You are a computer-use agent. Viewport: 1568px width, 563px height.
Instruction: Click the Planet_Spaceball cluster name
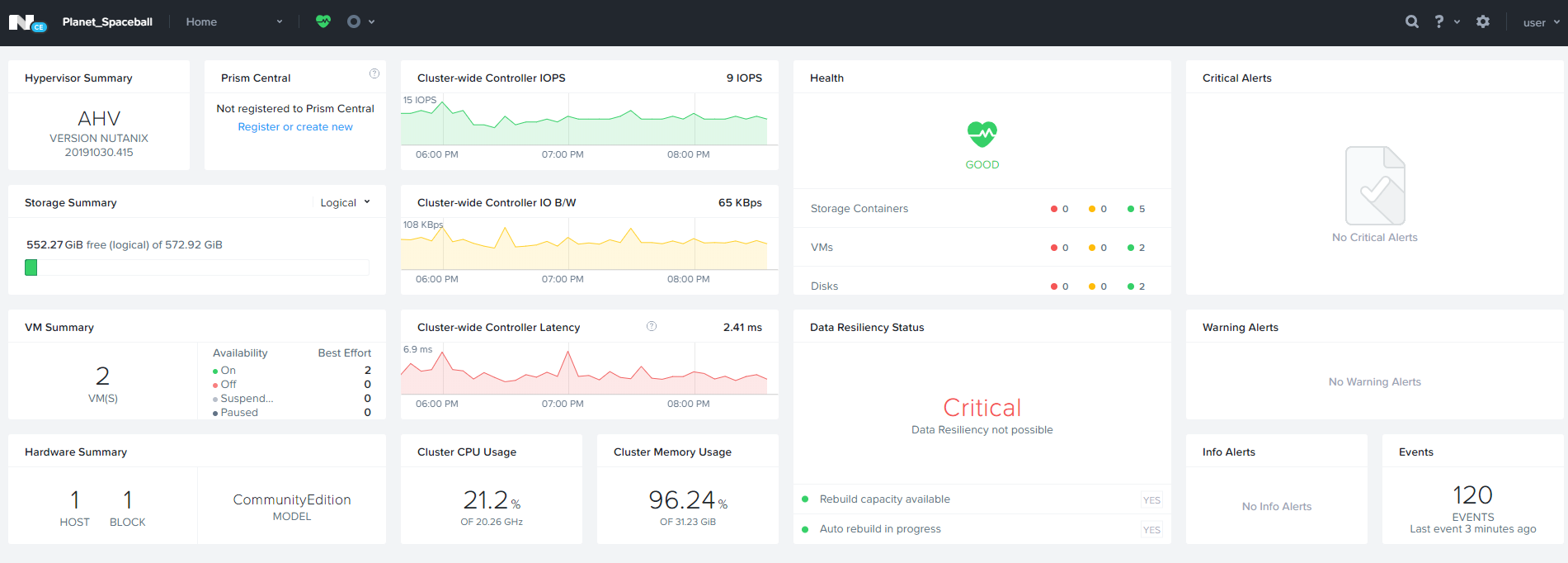tap(107, 21)
